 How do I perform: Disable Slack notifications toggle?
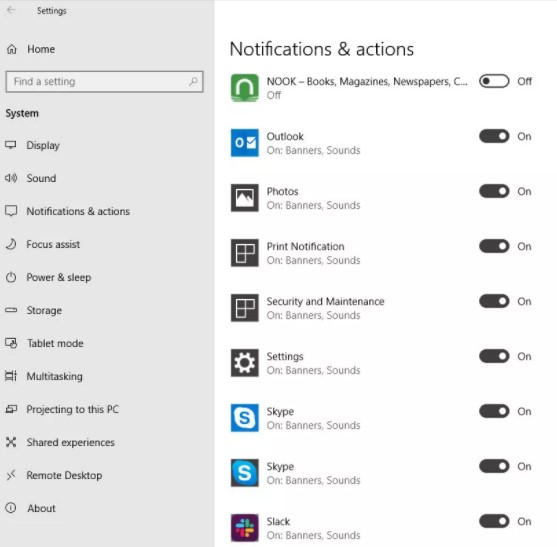tap(494, 521)
